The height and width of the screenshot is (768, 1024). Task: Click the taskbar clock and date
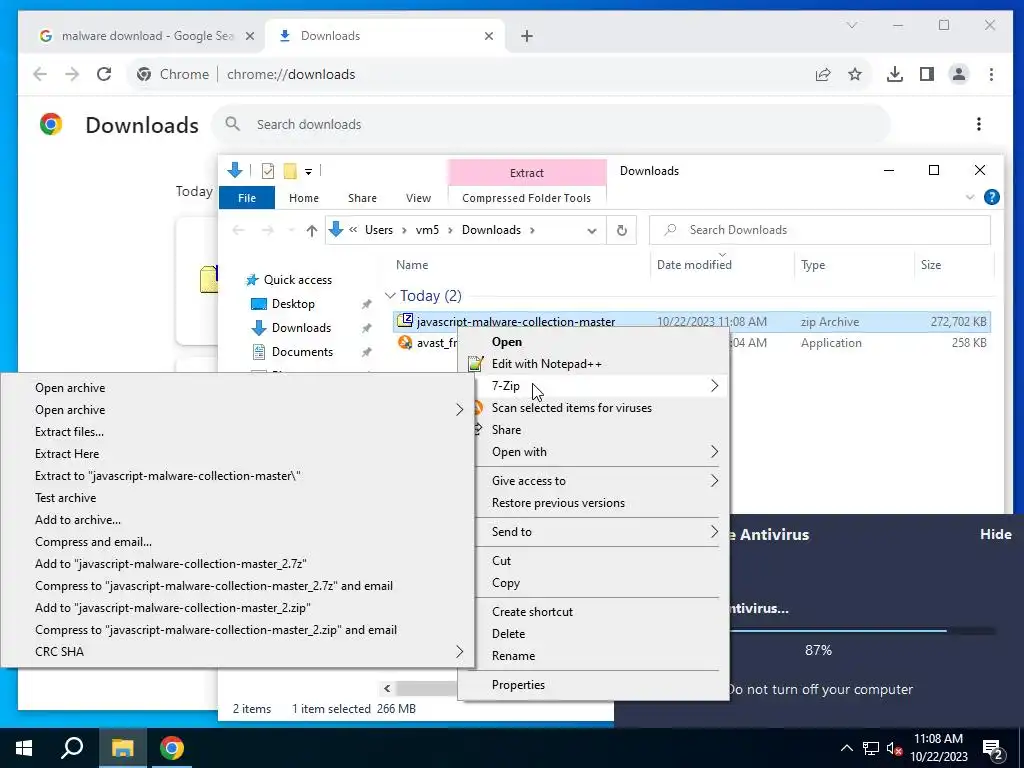pos(938,748)
